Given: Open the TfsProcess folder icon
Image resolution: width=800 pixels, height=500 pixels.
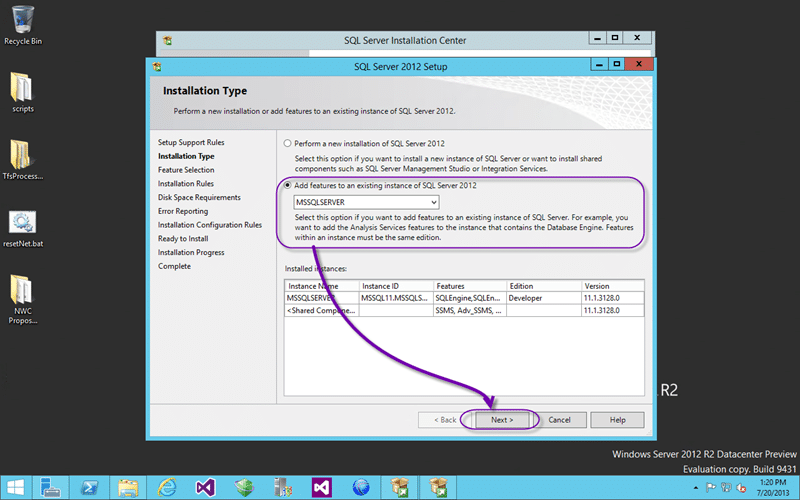Looking at the screenshot, I should coord(22,160).
